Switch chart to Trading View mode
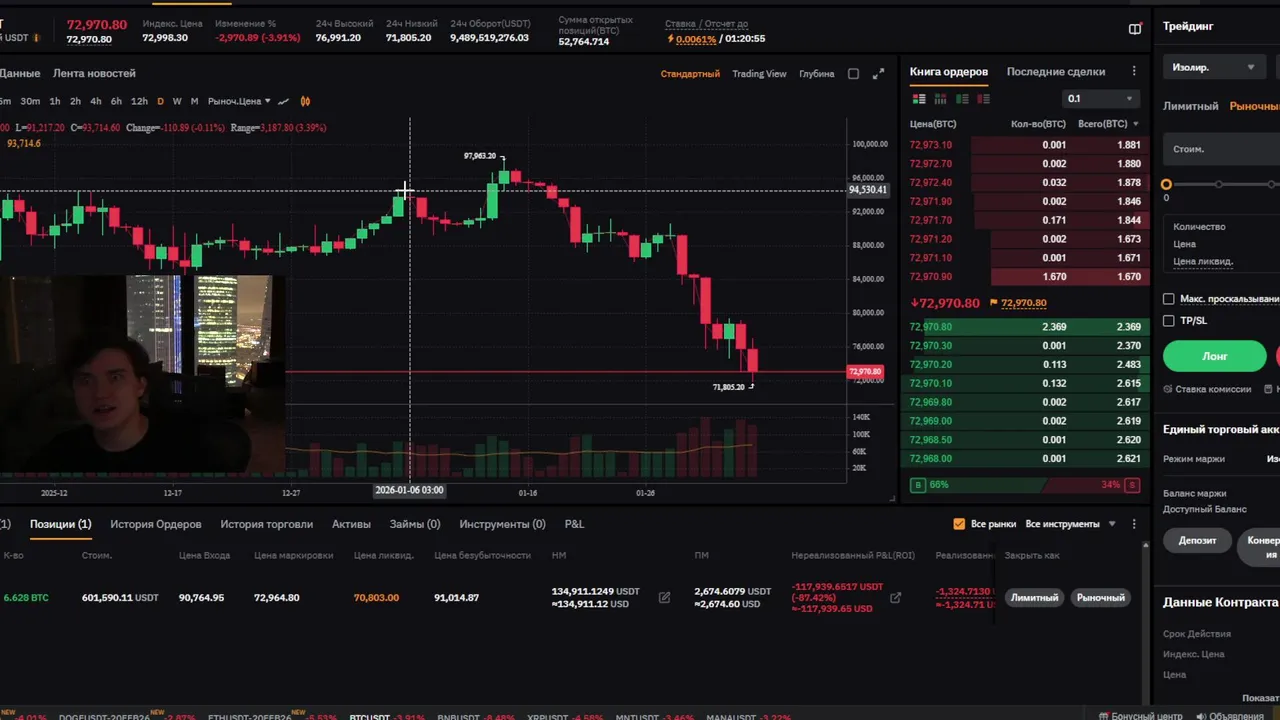This screenshot has width=1280, height=720. [759, 74]
